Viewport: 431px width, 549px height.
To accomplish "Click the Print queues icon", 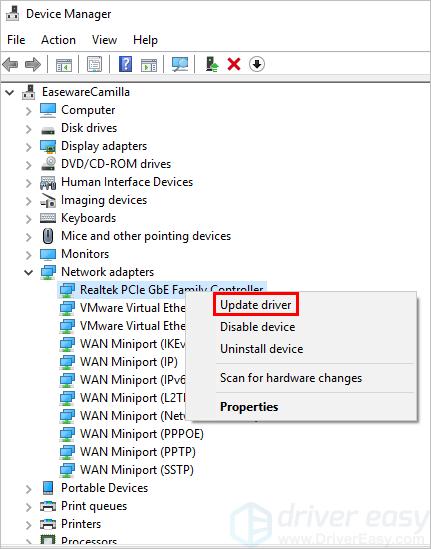I will [x=48, y=506].
